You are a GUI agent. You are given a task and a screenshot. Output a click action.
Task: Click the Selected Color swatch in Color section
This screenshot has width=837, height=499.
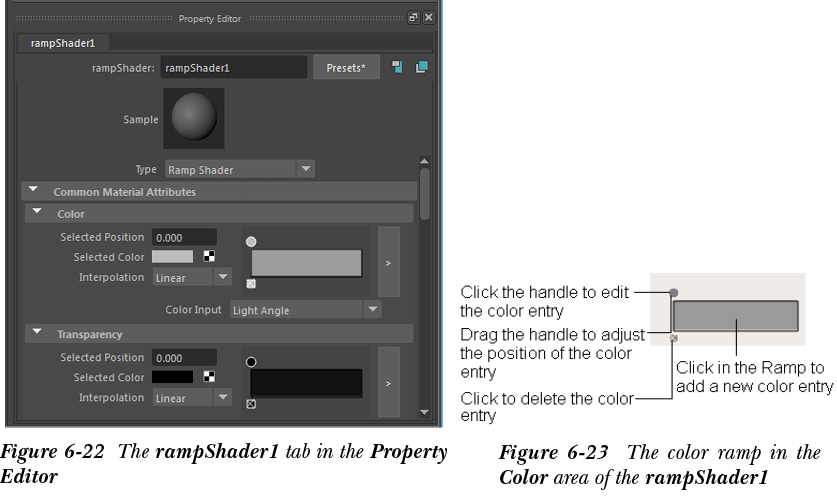coord(172,257)
